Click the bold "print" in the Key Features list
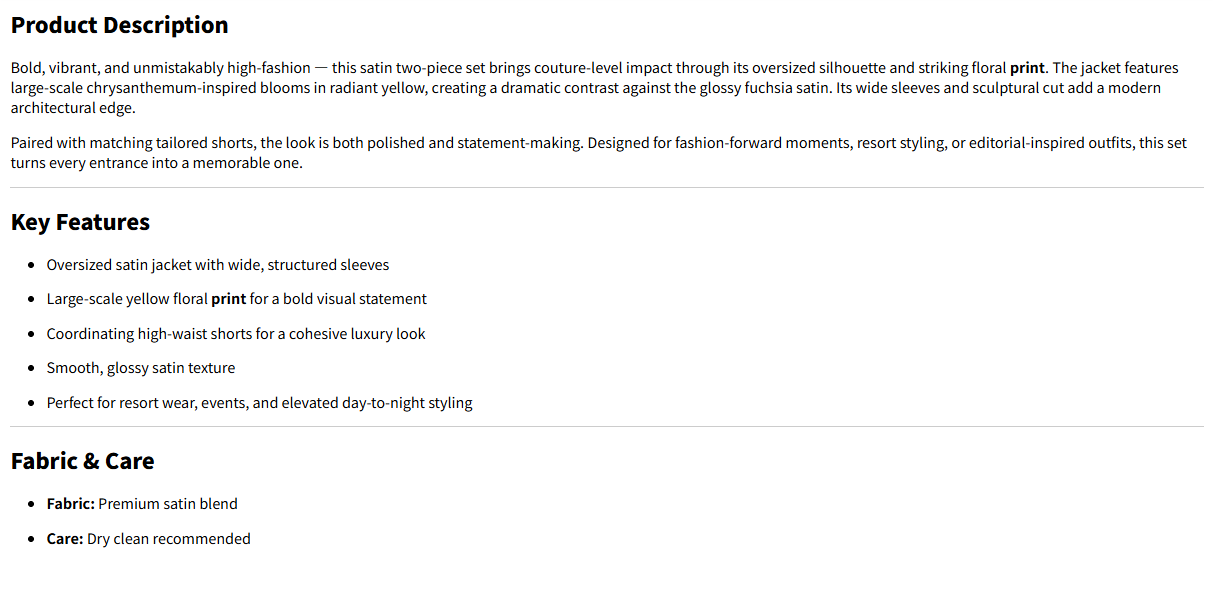 pyautogui.click(x=228, y=299)
